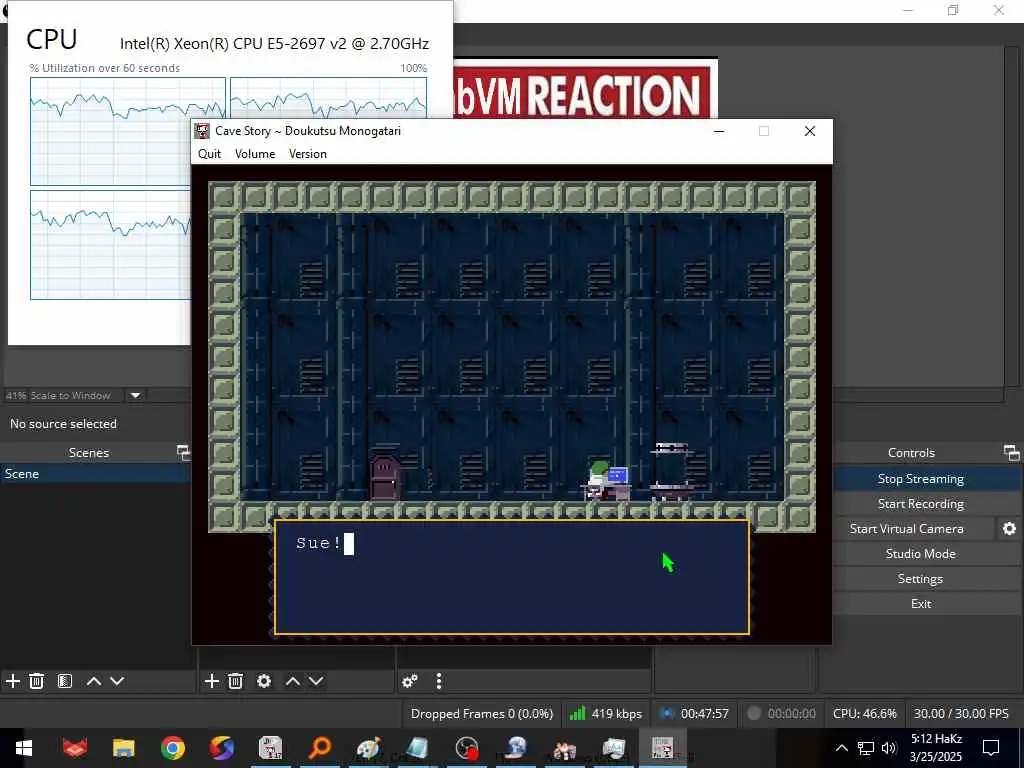Move source down with Sources down arrow
1024x768 pixels.
(316, 681)
